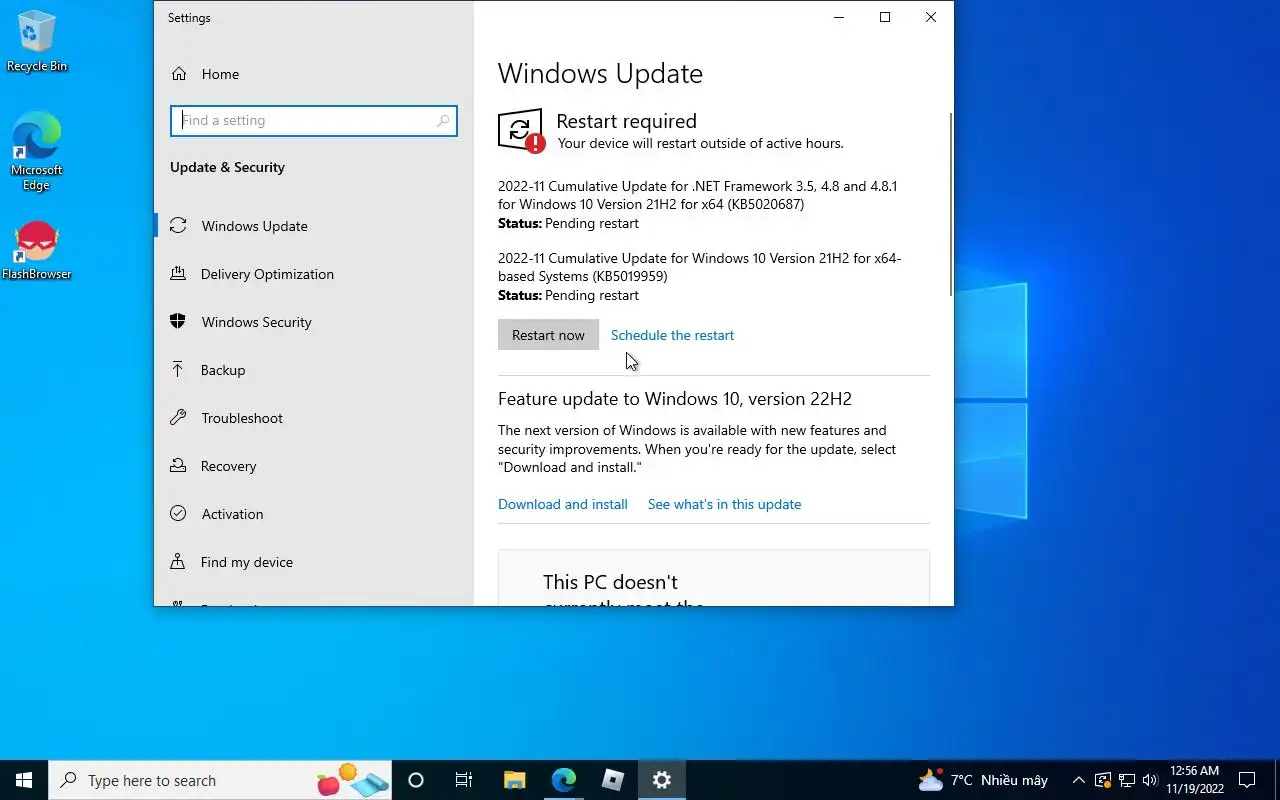Click the Backup upward arrow icon
Screen dimensions: 1280x800
tap(178, 370)
